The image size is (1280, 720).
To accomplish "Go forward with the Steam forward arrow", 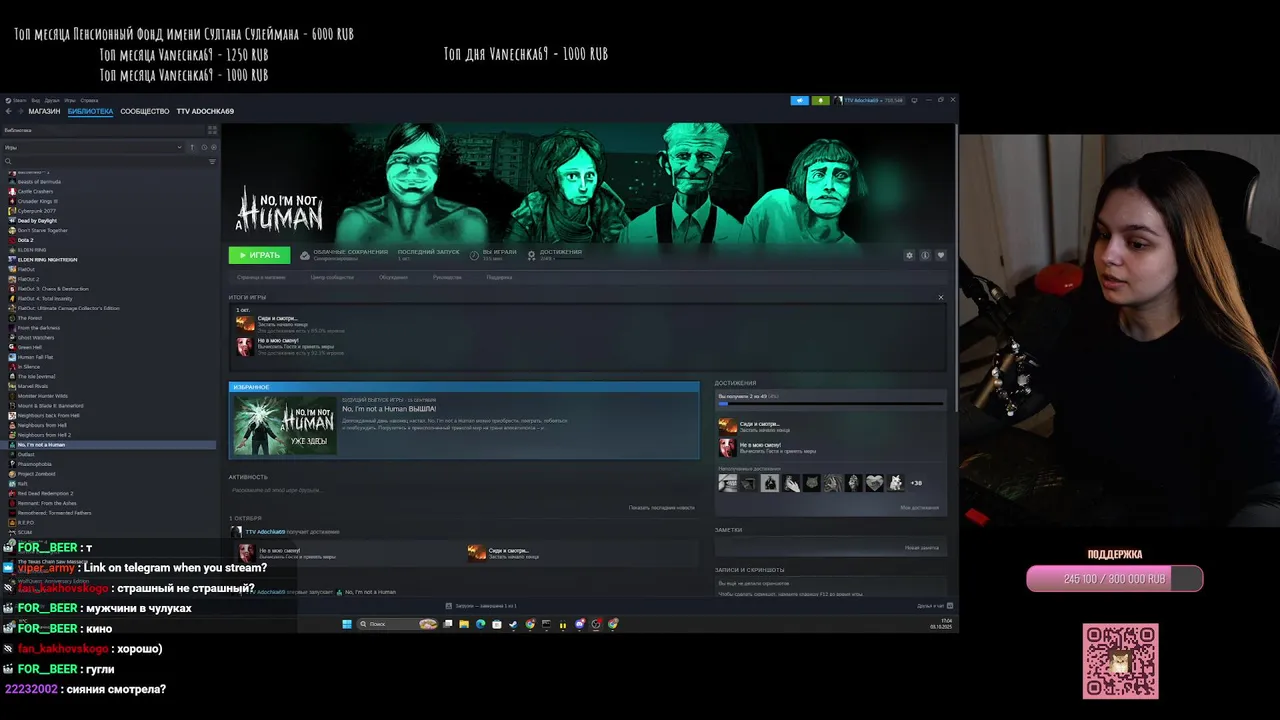I will tap(19, 111).
